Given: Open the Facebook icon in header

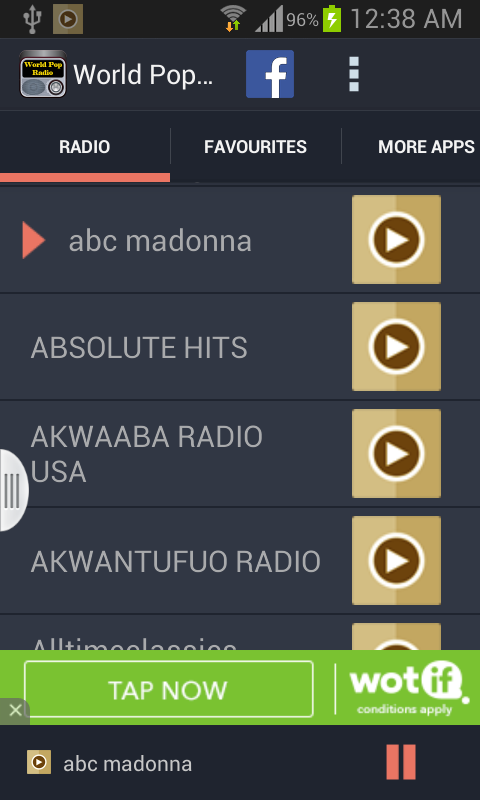Looking at the screenshot, I should tap(269, 74).
